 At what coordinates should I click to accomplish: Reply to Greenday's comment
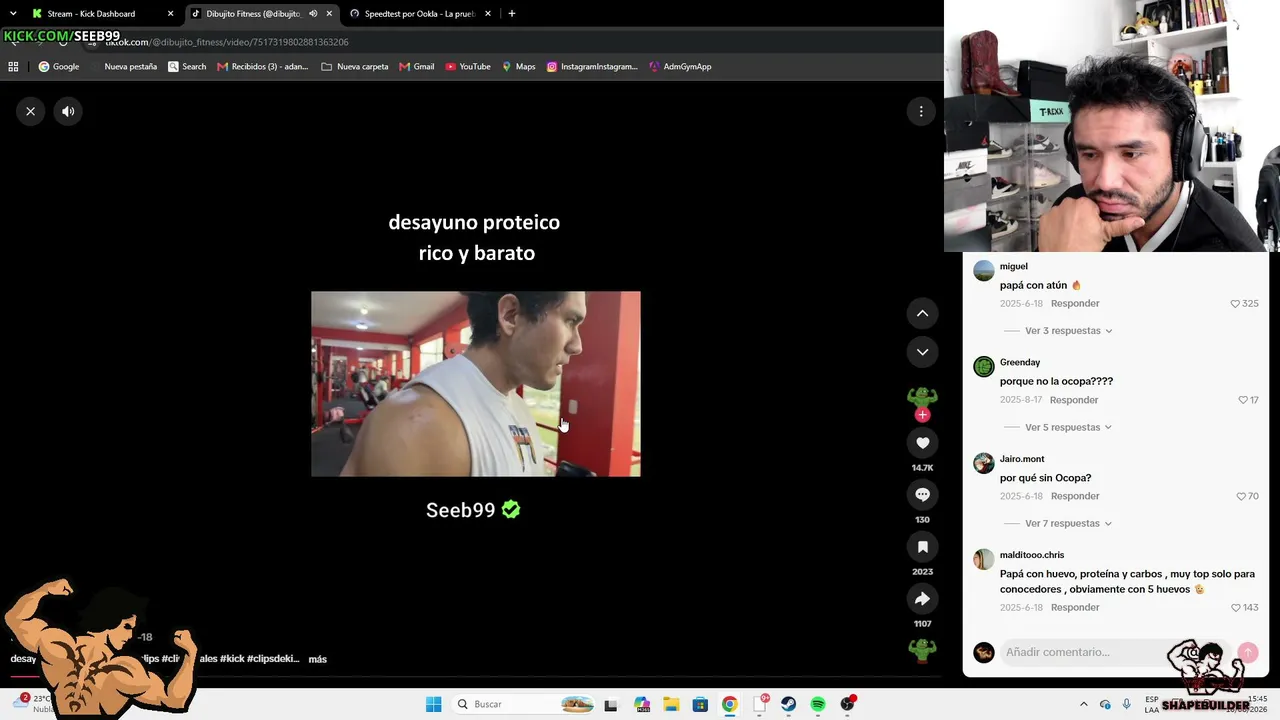tap(1074, 400)
